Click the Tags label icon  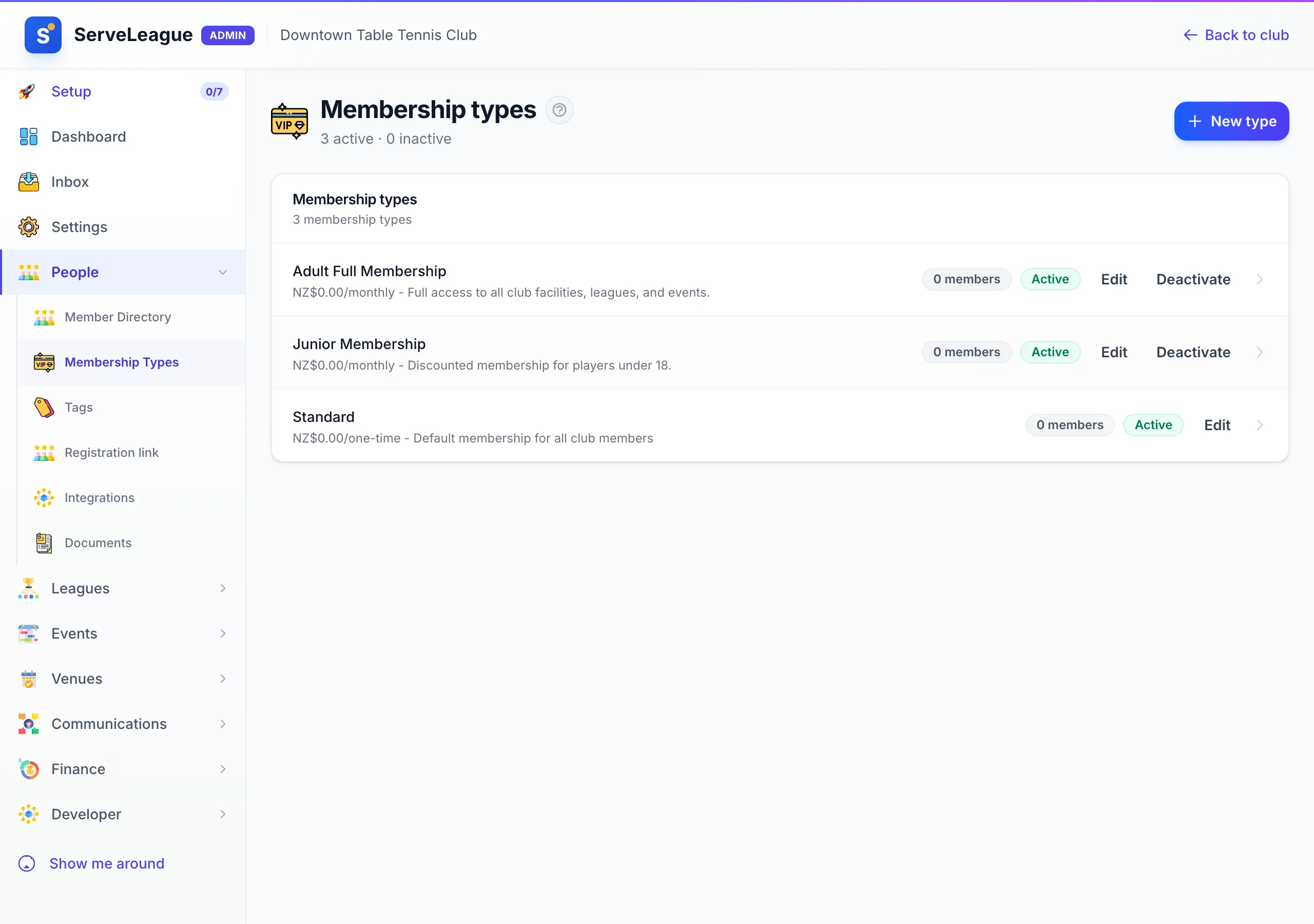pos(44,408)
